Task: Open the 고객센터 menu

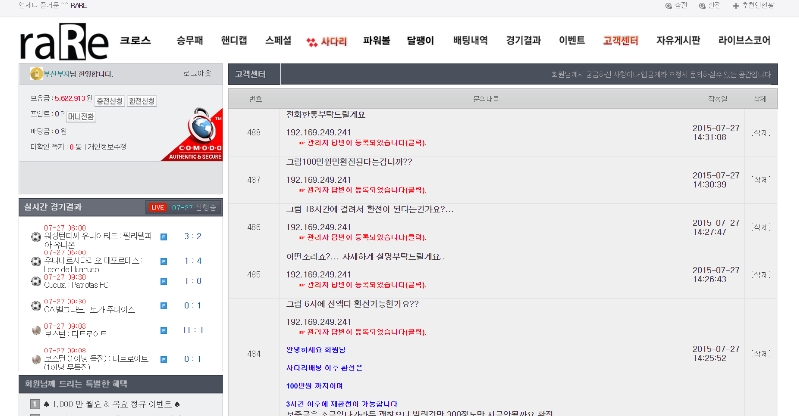Action: pyautogui.click(x=621, y=41)
